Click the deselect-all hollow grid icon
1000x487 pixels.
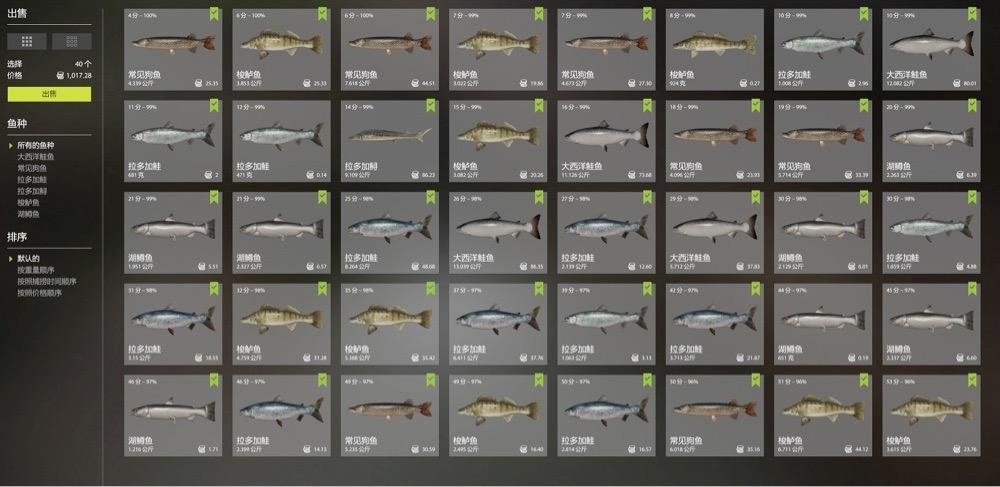coord(71,41)
